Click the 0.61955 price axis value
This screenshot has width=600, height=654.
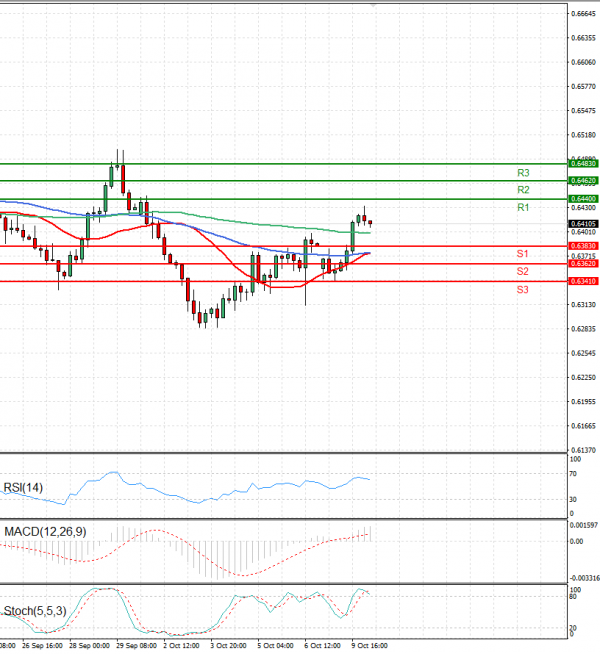tap(583, 402)
